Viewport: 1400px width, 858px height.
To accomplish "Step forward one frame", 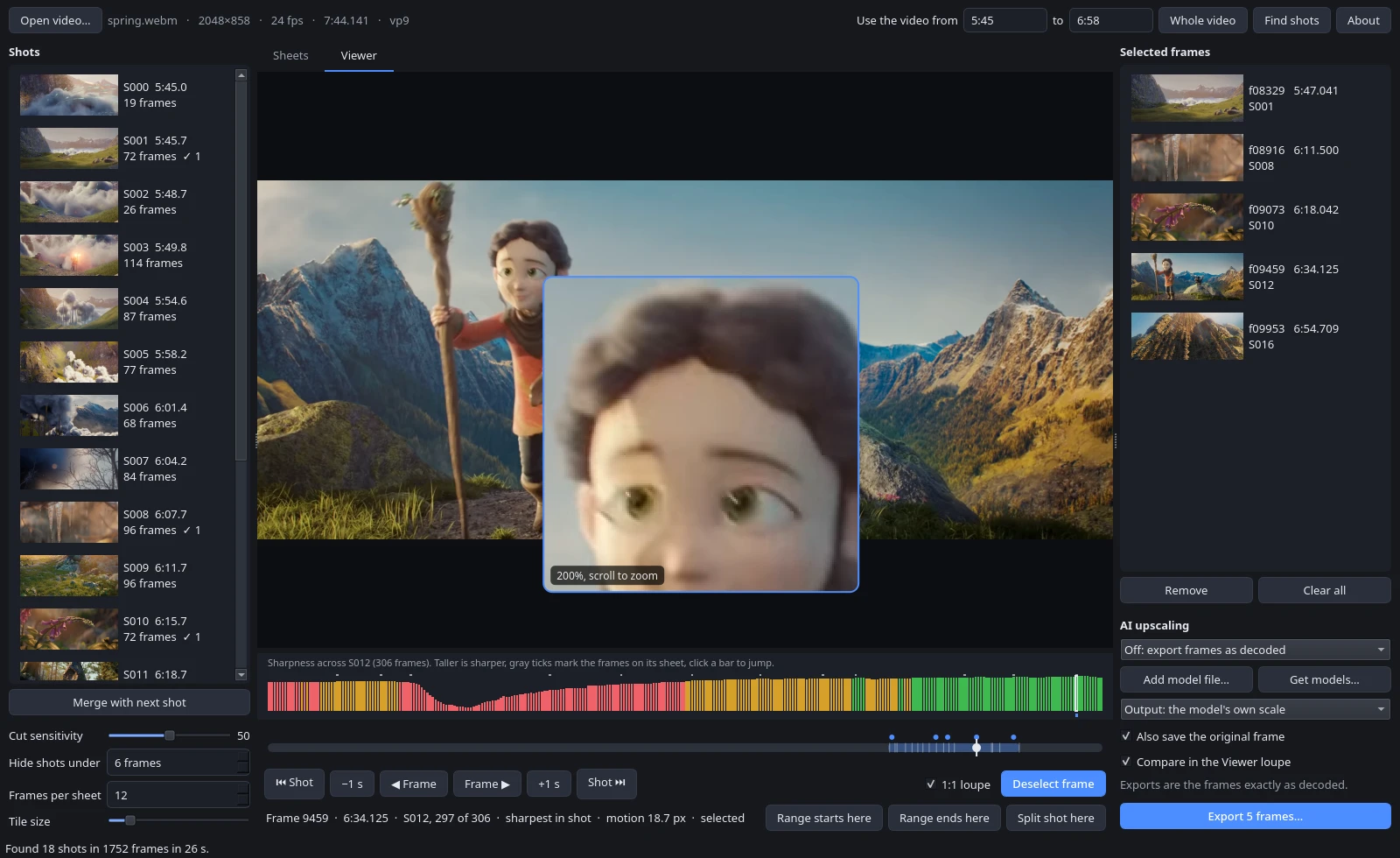I will [x=487, y=784].
